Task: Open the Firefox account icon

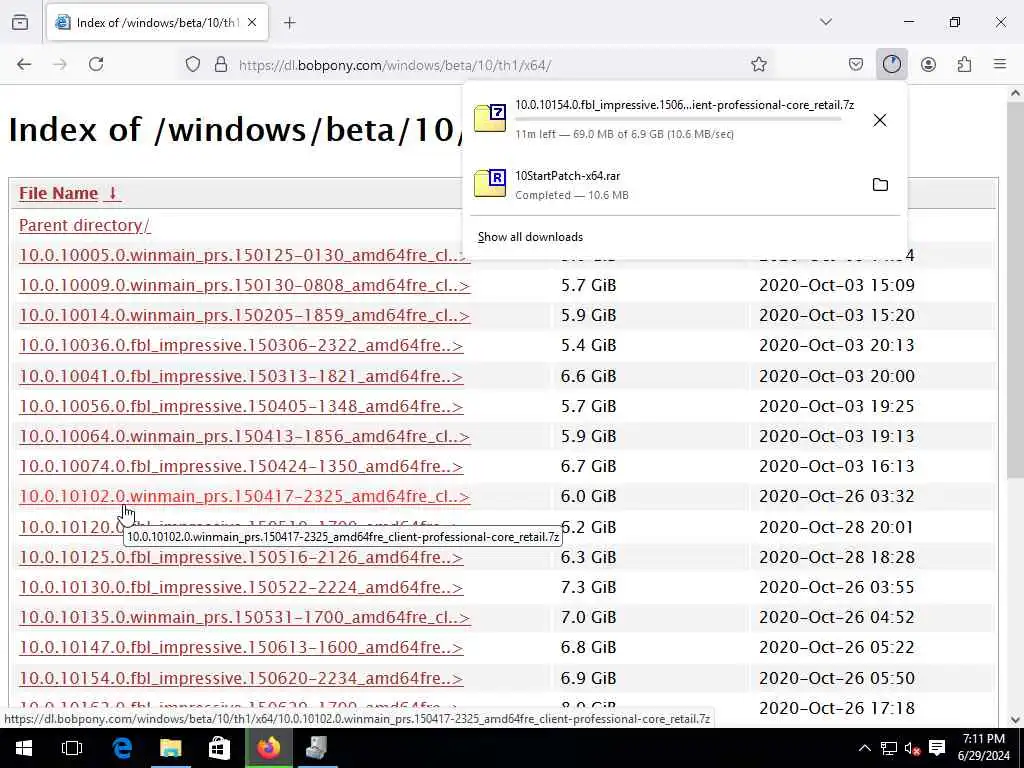Action: pyautogui.click(x=928, y=64)
